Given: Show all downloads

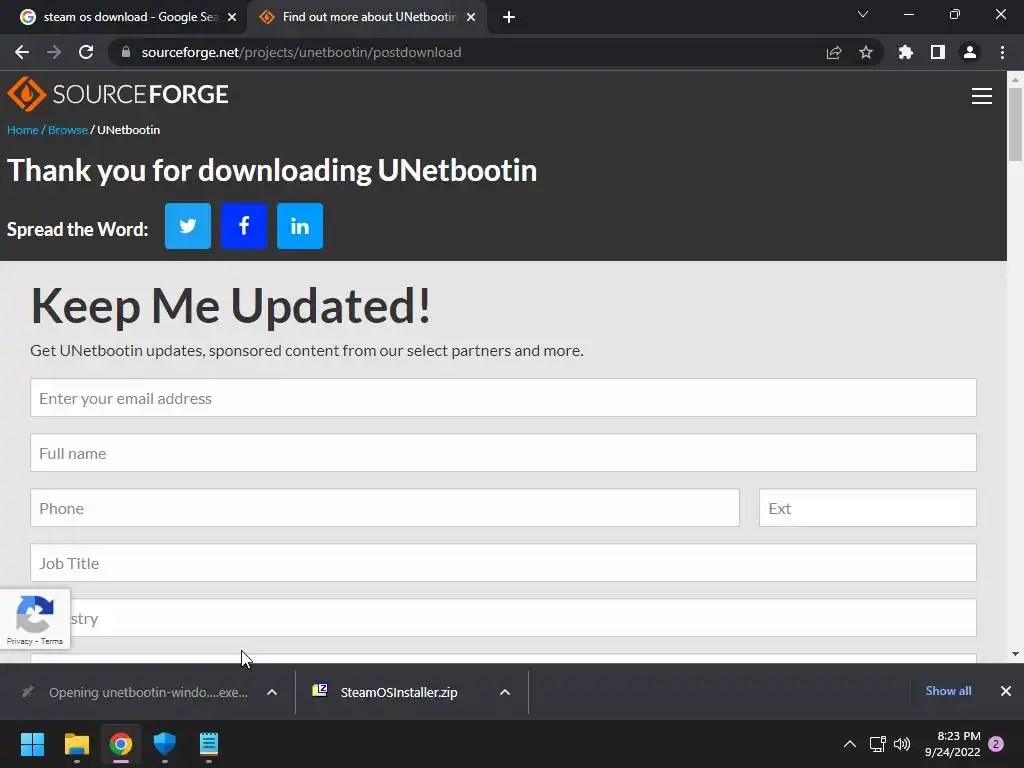Looking at the screenshot, I should tap(948, 691).
